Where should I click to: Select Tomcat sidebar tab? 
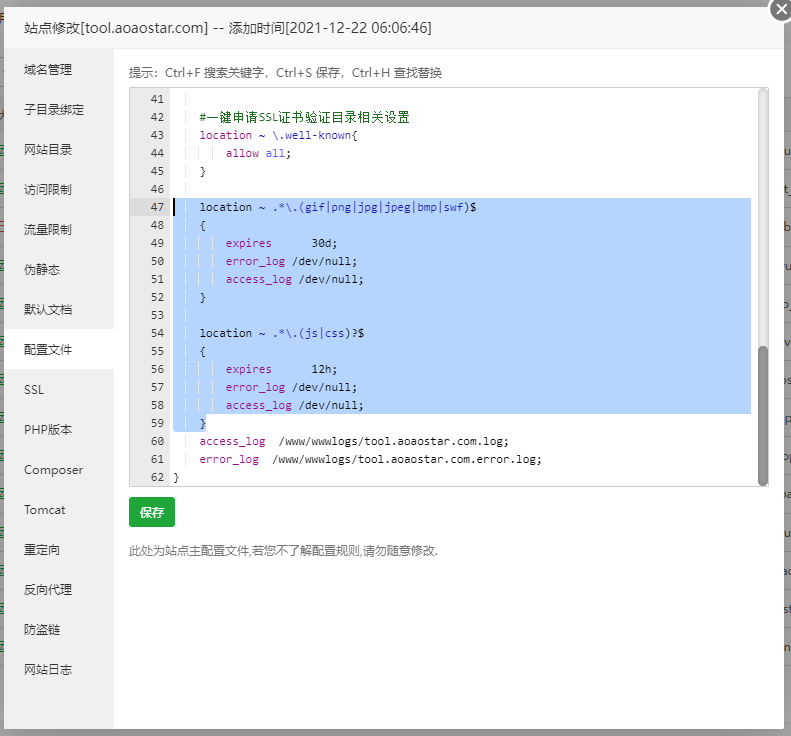(45, 510)
